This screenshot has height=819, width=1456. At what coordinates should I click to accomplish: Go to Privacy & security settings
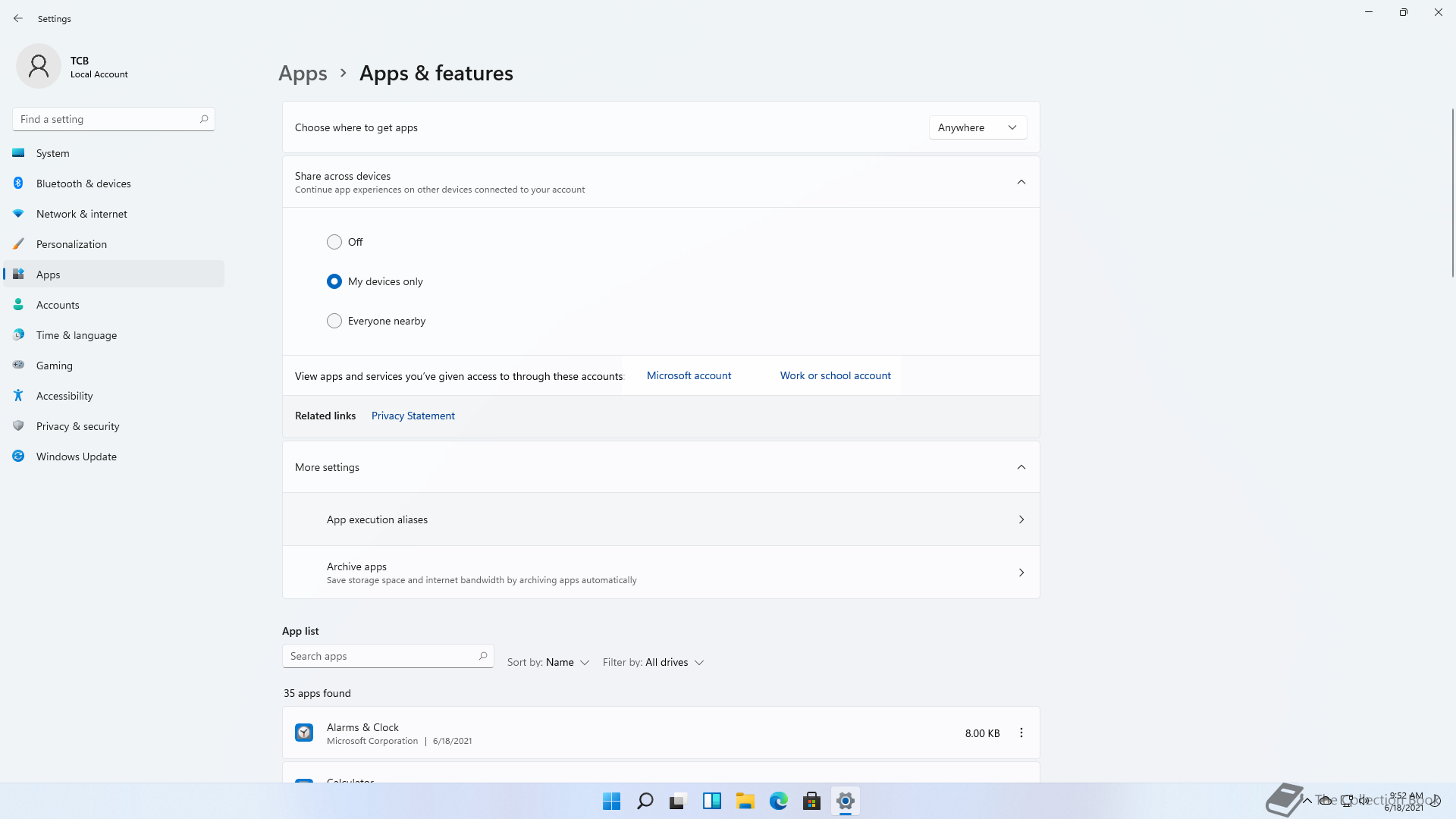77,426
